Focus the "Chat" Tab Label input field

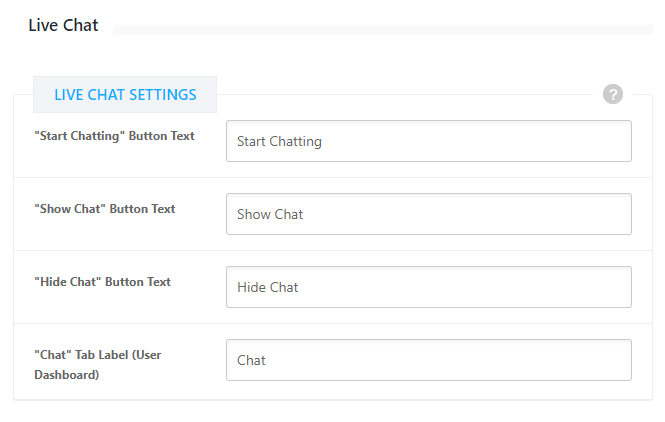(428, 360)
